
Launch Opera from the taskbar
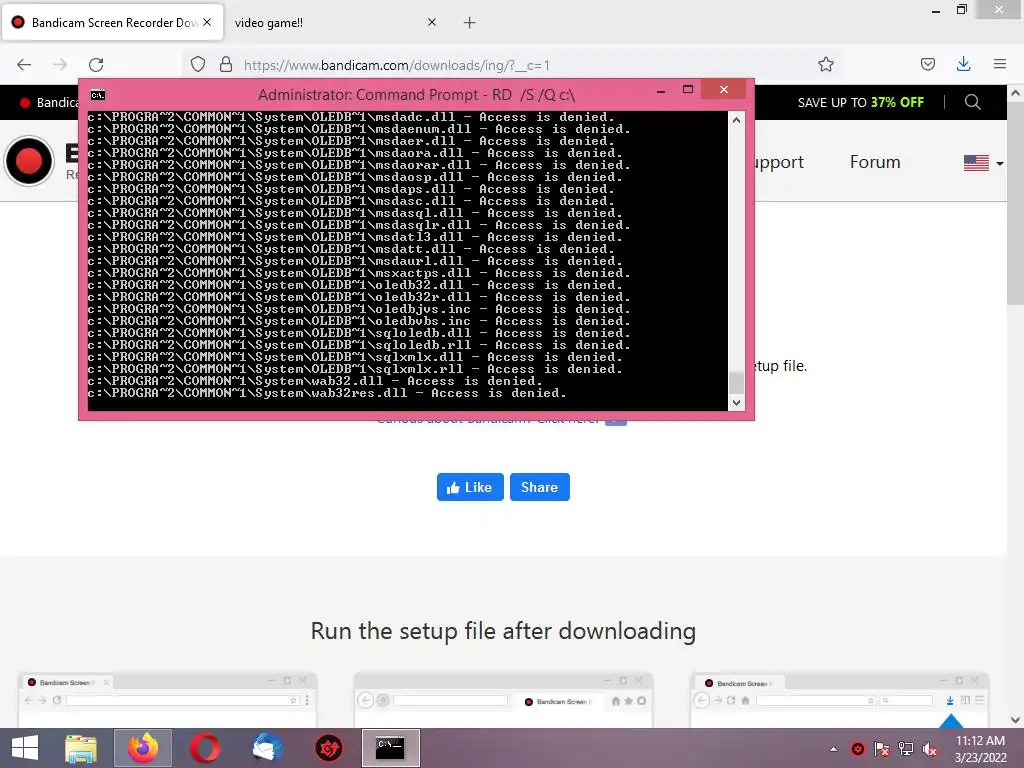tap(205, 748)
